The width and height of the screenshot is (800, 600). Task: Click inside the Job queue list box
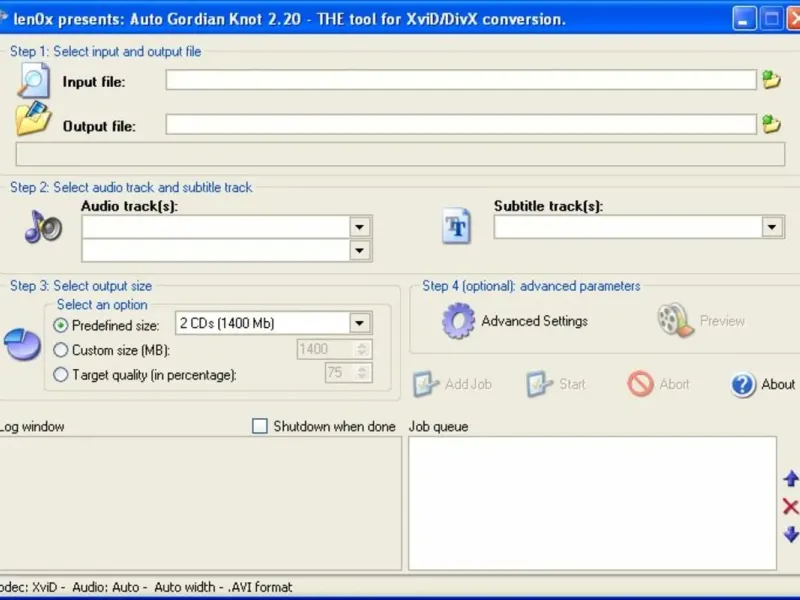tap(592, 503)
